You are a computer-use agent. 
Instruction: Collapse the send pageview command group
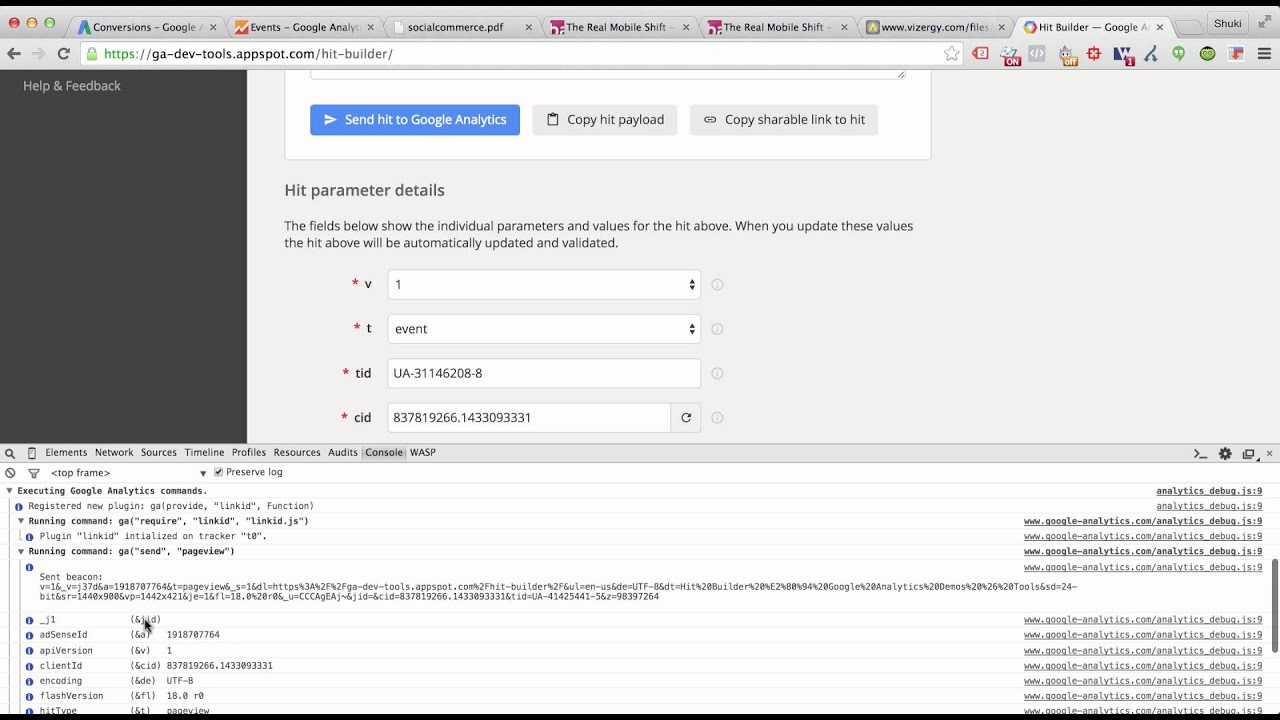click(20, 551)
